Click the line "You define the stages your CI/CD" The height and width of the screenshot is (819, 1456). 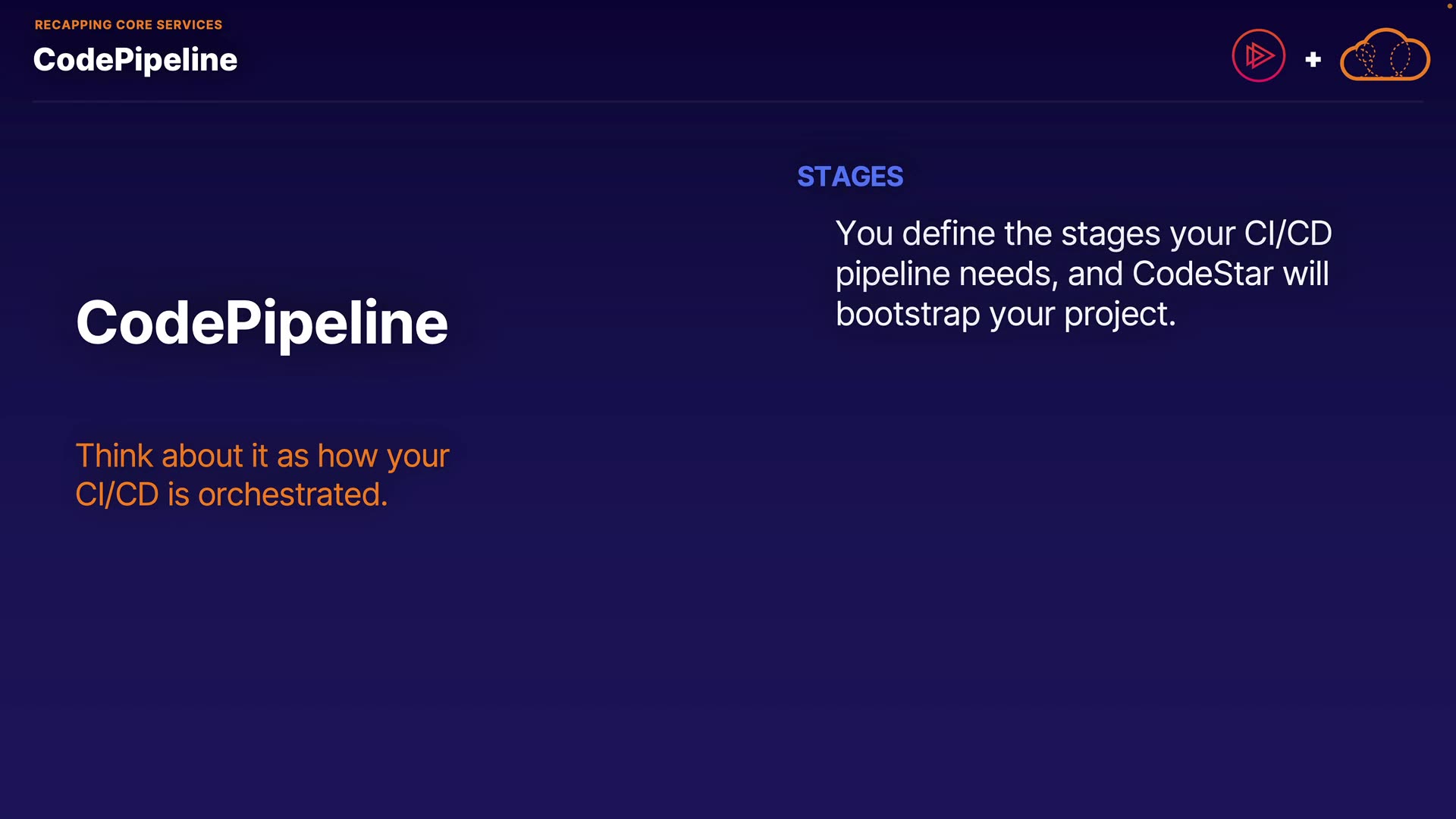pos(1083,234)
